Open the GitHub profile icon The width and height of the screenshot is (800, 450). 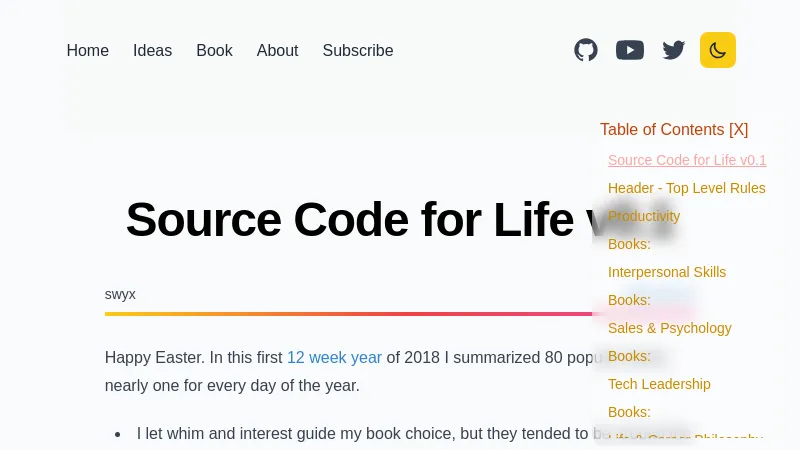point(586,50)
